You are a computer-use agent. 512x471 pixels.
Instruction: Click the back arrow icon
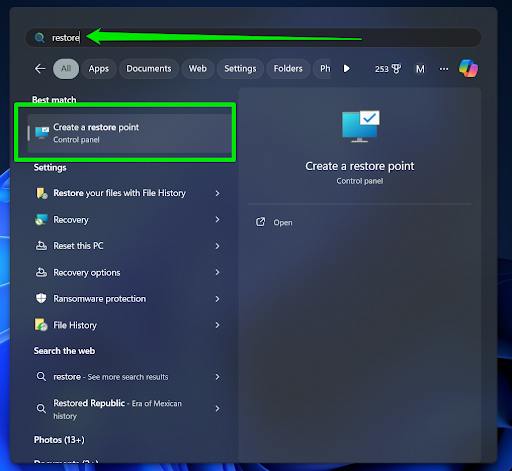point(40,69)
